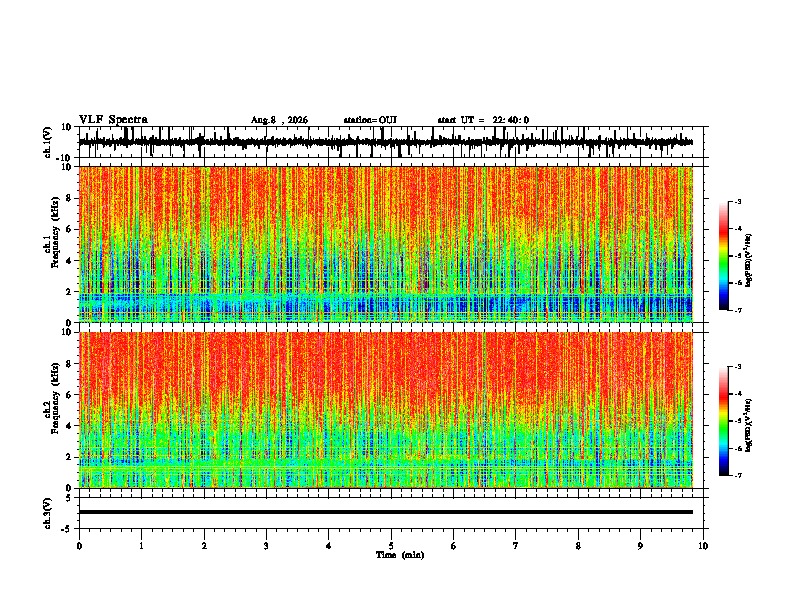Click the ch.2 colorbar log(PSD) units label
Screen dimensions: 792x612
pyautogui.click(x=749, y=425)
